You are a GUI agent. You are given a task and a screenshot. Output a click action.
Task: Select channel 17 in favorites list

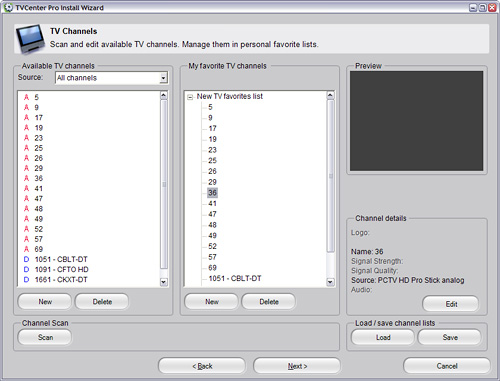click(212, 128)
